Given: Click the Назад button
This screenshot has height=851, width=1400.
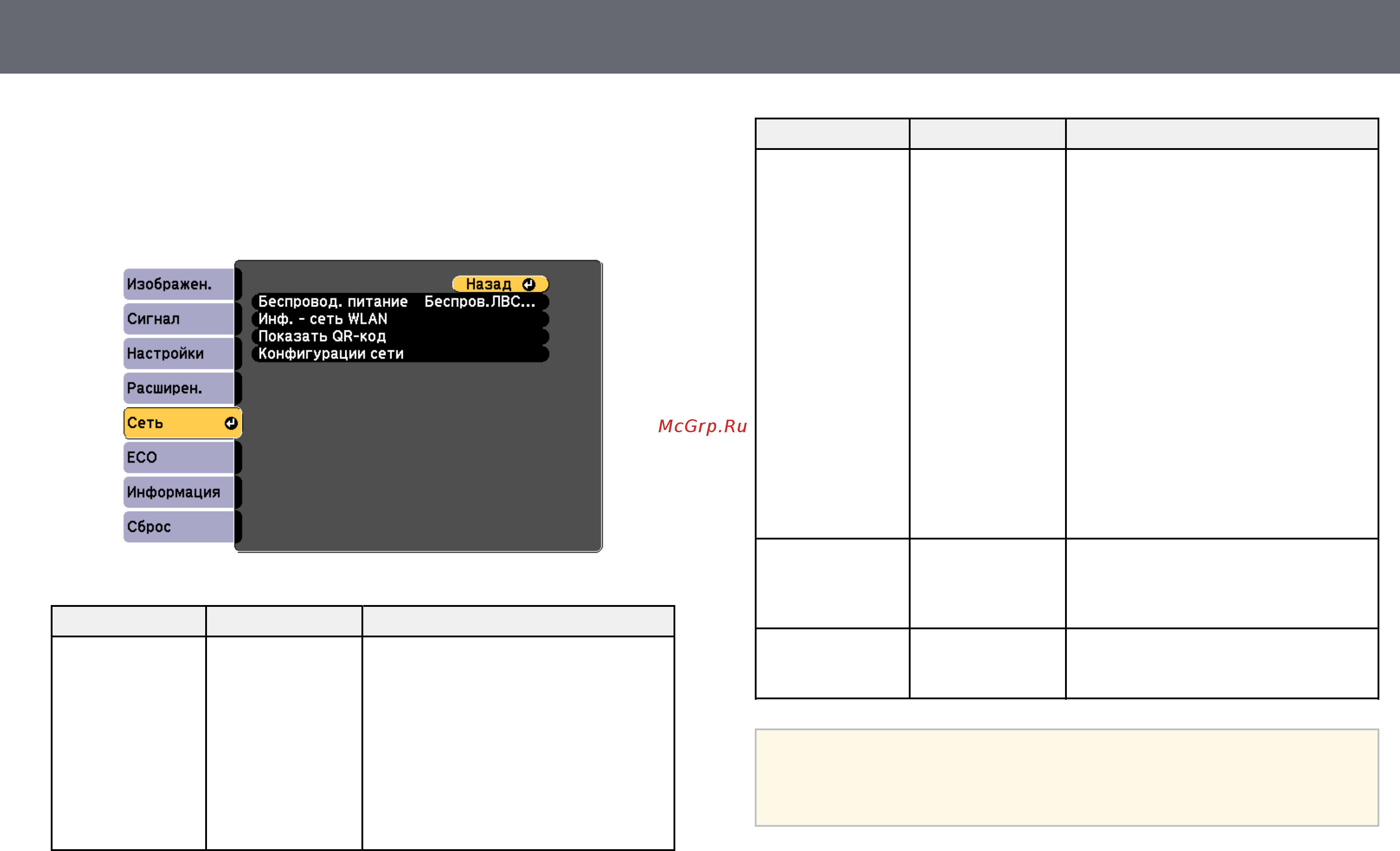Looking at the screenshot, I should pyautogui.click(x=500, y=284).
